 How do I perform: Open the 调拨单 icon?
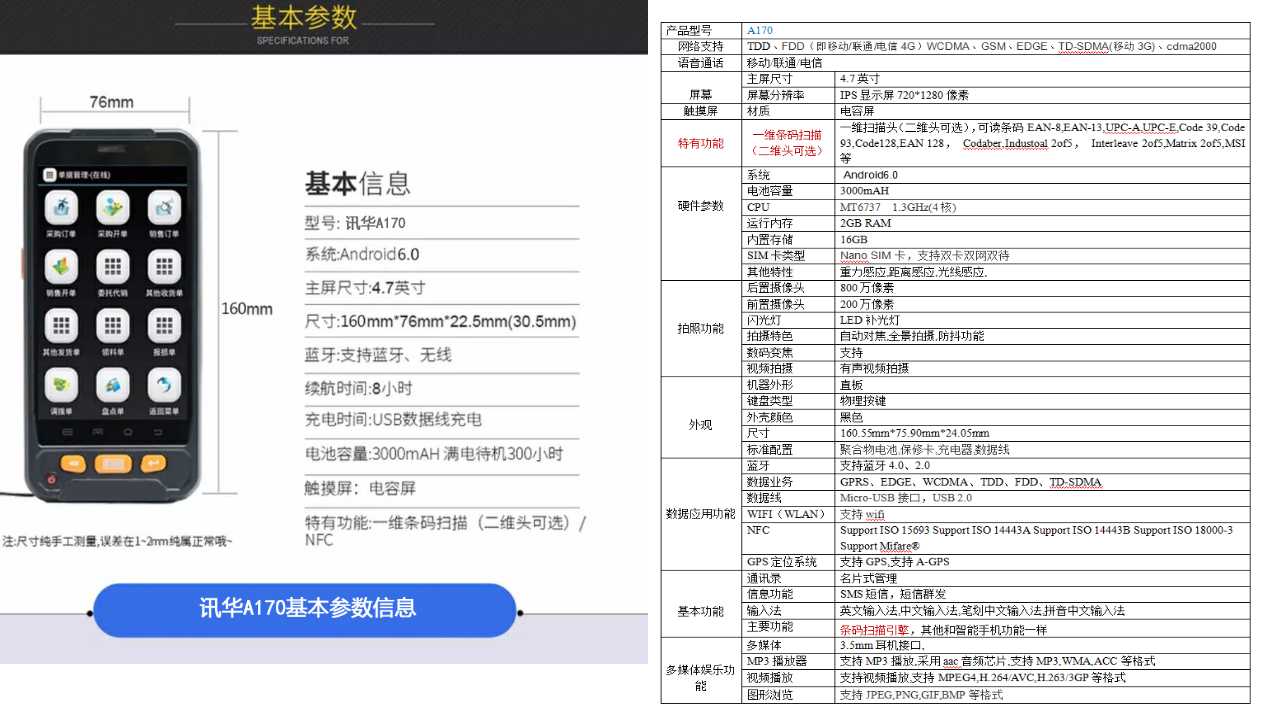pos(61,385)
